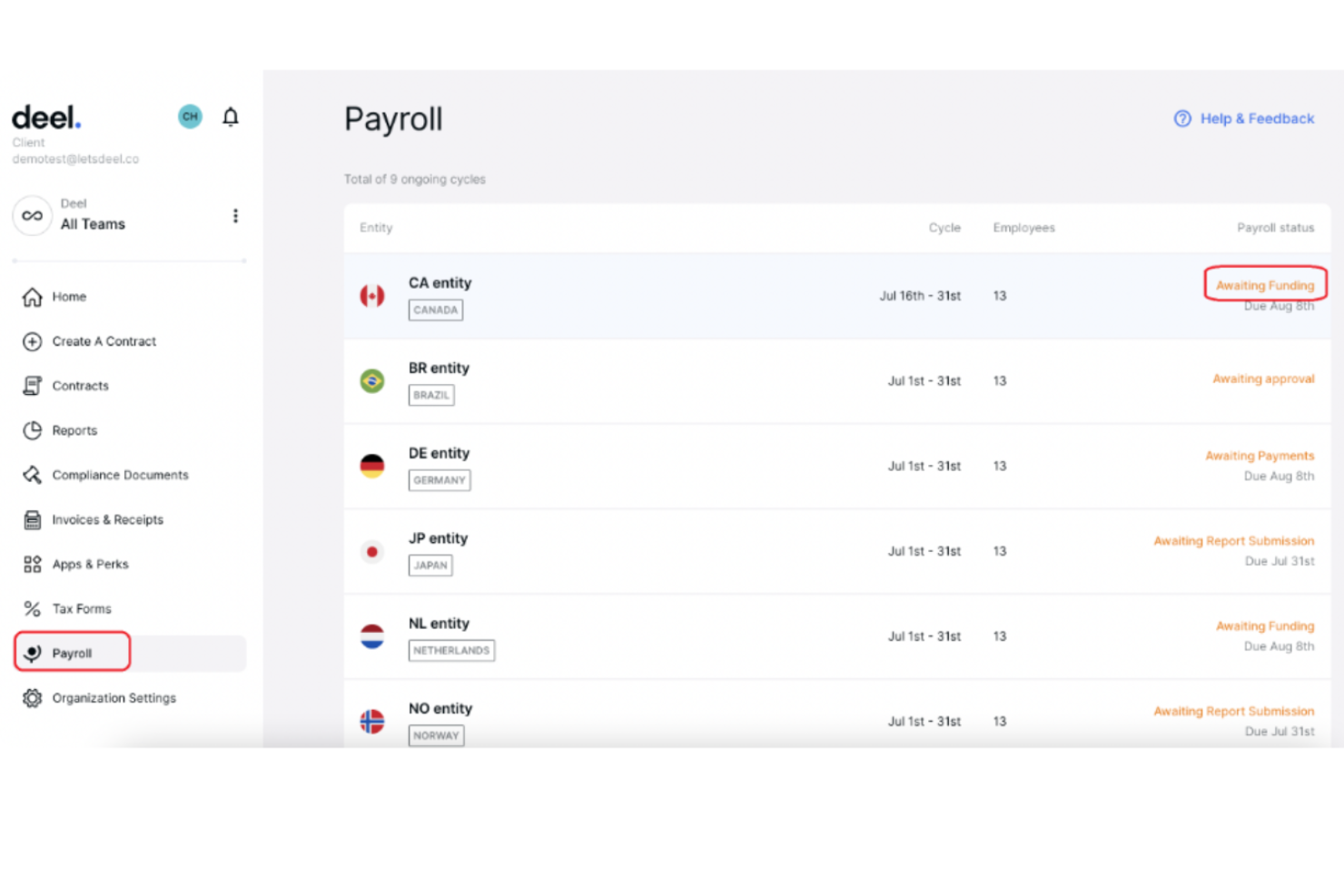Viewport: 1344px width, 896px height.
Task: Click the Jul 16th - 31st cycle cell
Action: click(920, 296)
